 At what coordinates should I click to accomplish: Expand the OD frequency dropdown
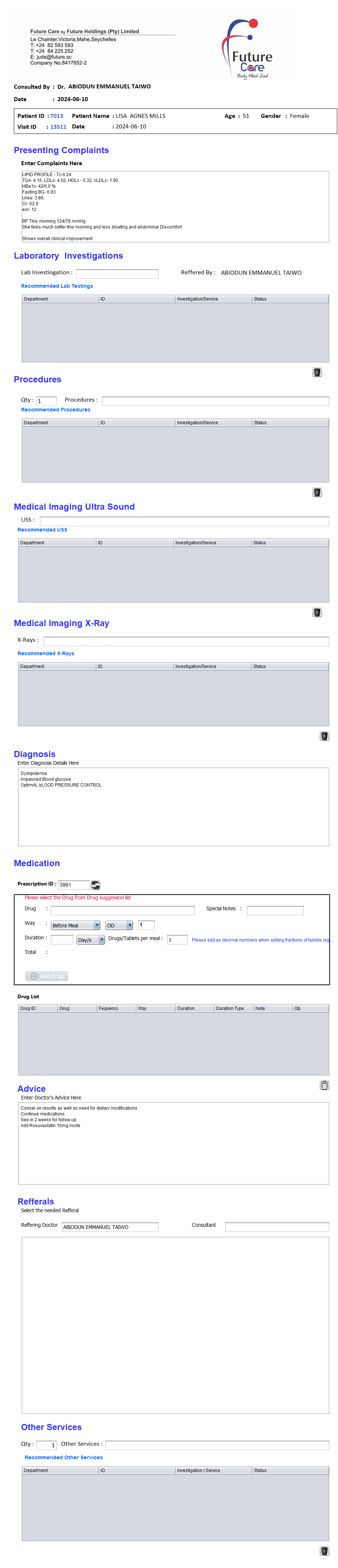pyautogui.click(x=118, y=924)
